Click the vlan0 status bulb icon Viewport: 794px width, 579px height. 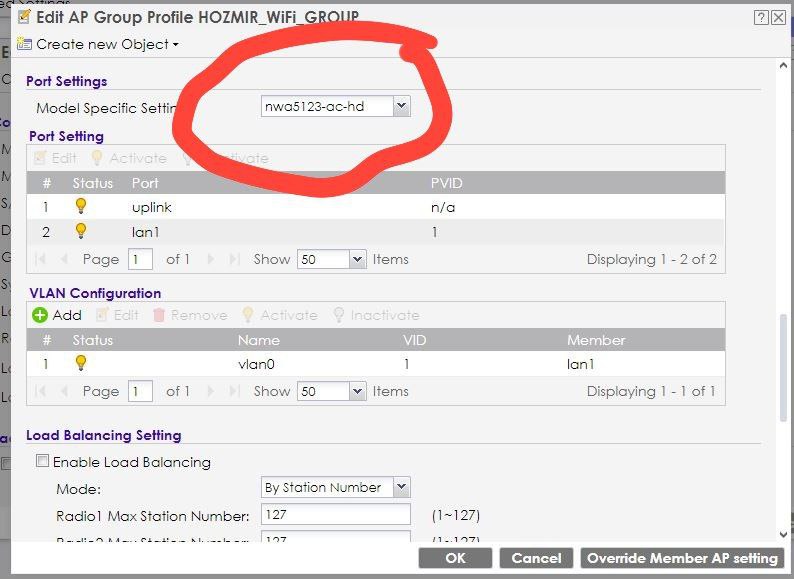pyautogui.click(x=81, y=363)
